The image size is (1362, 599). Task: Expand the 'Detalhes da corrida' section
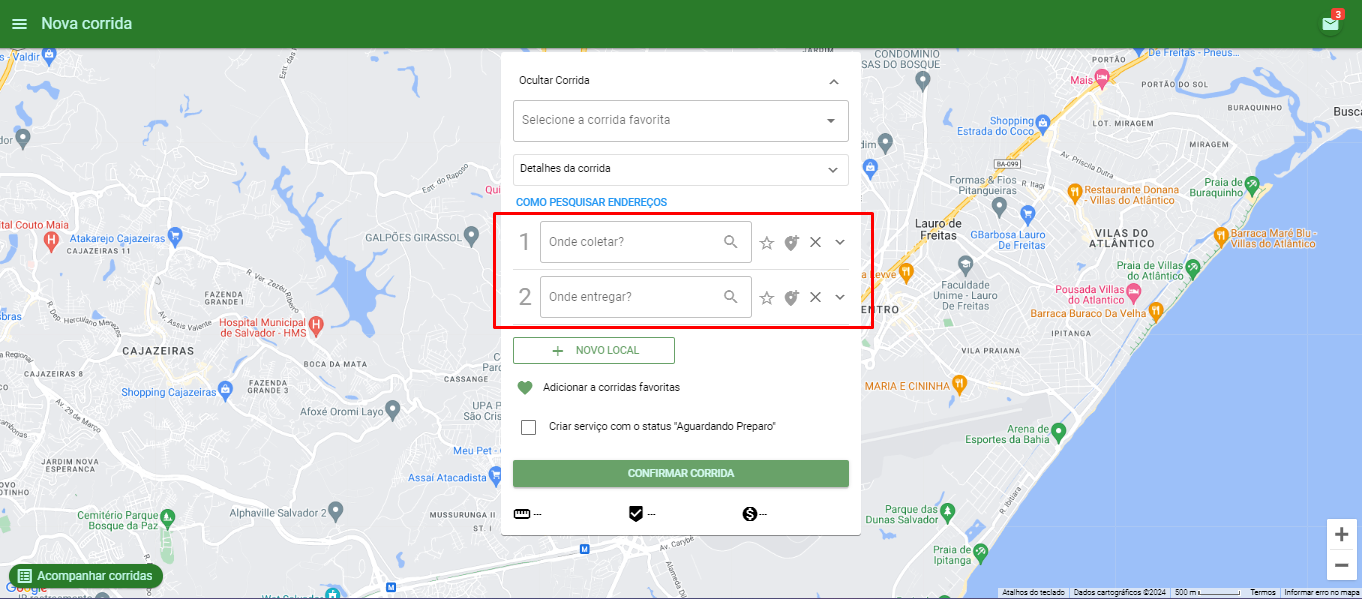pos(681,169)
